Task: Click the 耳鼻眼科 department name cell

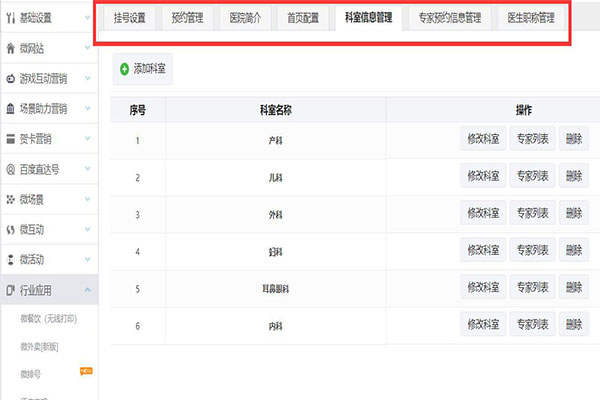Action: [276, 289]
